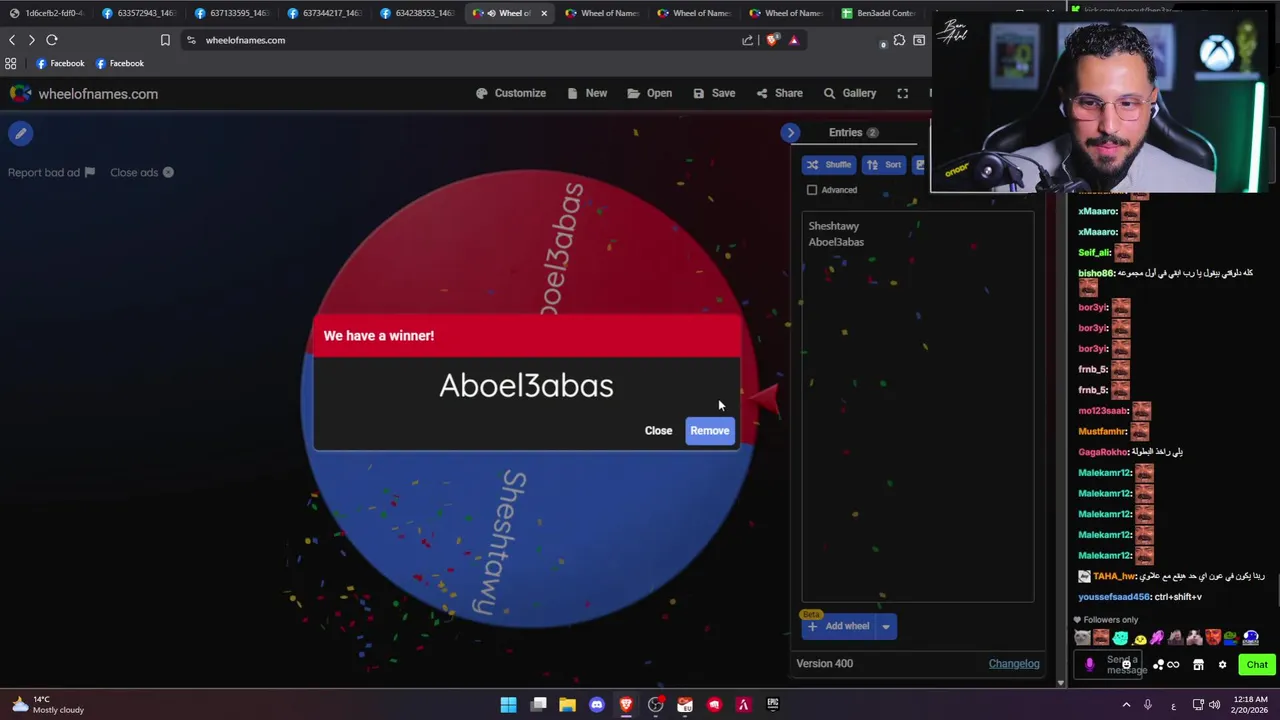This screenshot has width=1280, height=720.
Task: Click Report bad ad
Action: coord(51,172)
